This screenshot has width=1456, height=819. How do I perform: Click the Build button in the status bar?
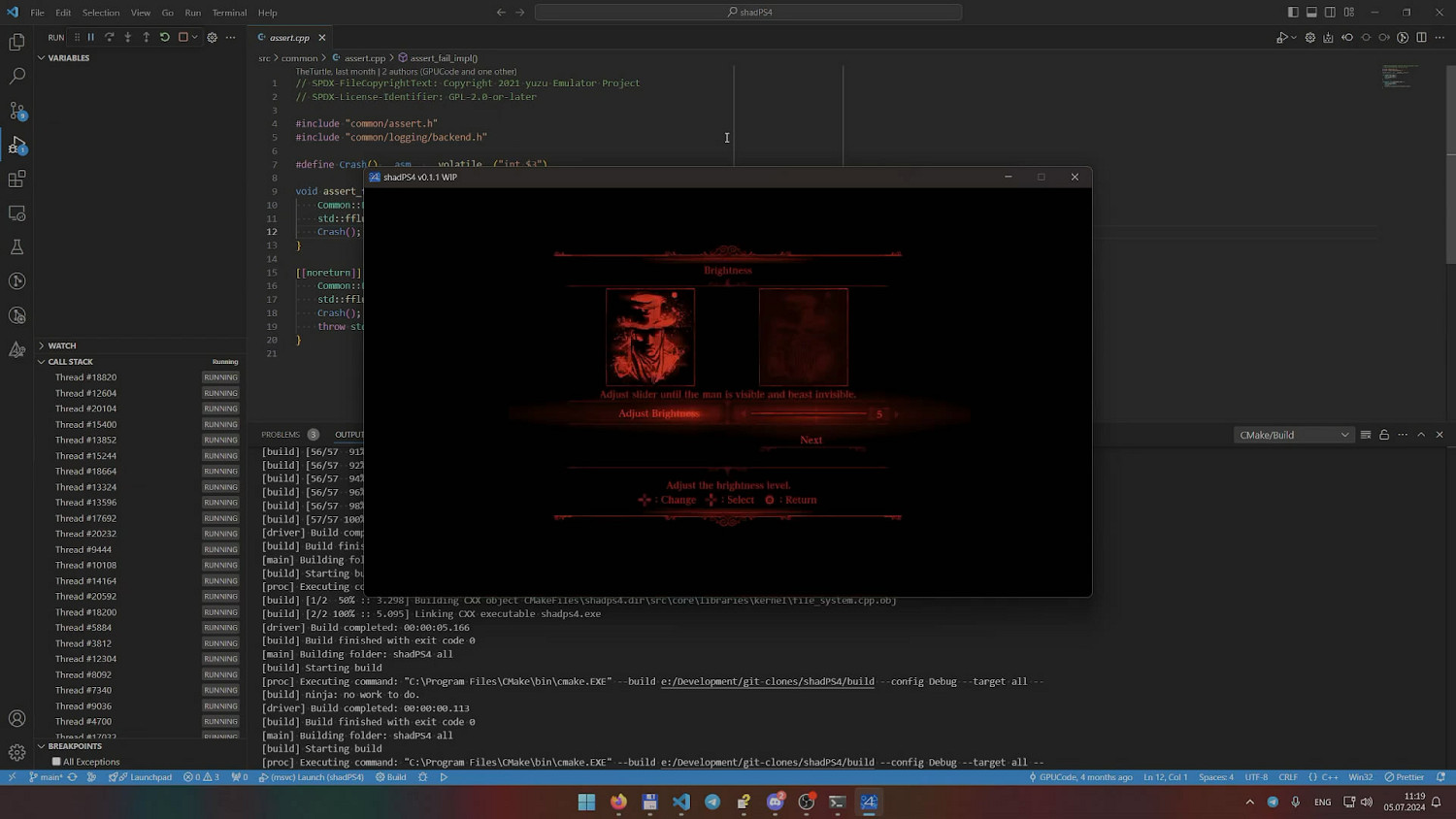click(x=391, y=777)
